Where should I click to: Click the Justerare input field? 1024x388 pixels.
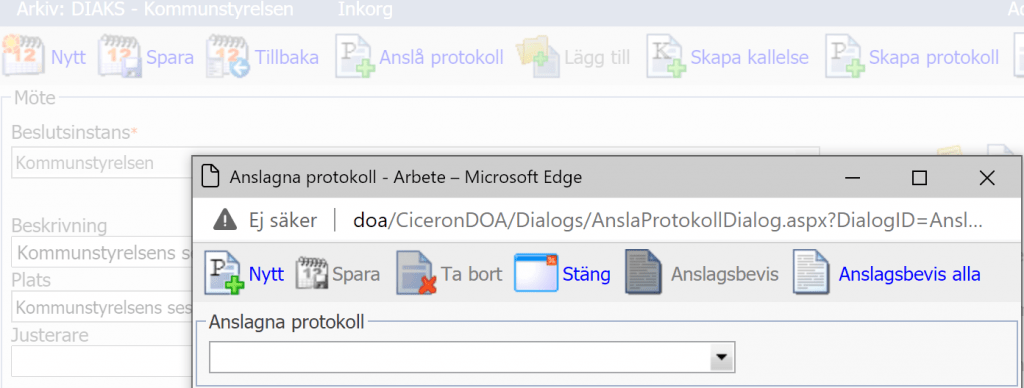(x=101, y=361)
